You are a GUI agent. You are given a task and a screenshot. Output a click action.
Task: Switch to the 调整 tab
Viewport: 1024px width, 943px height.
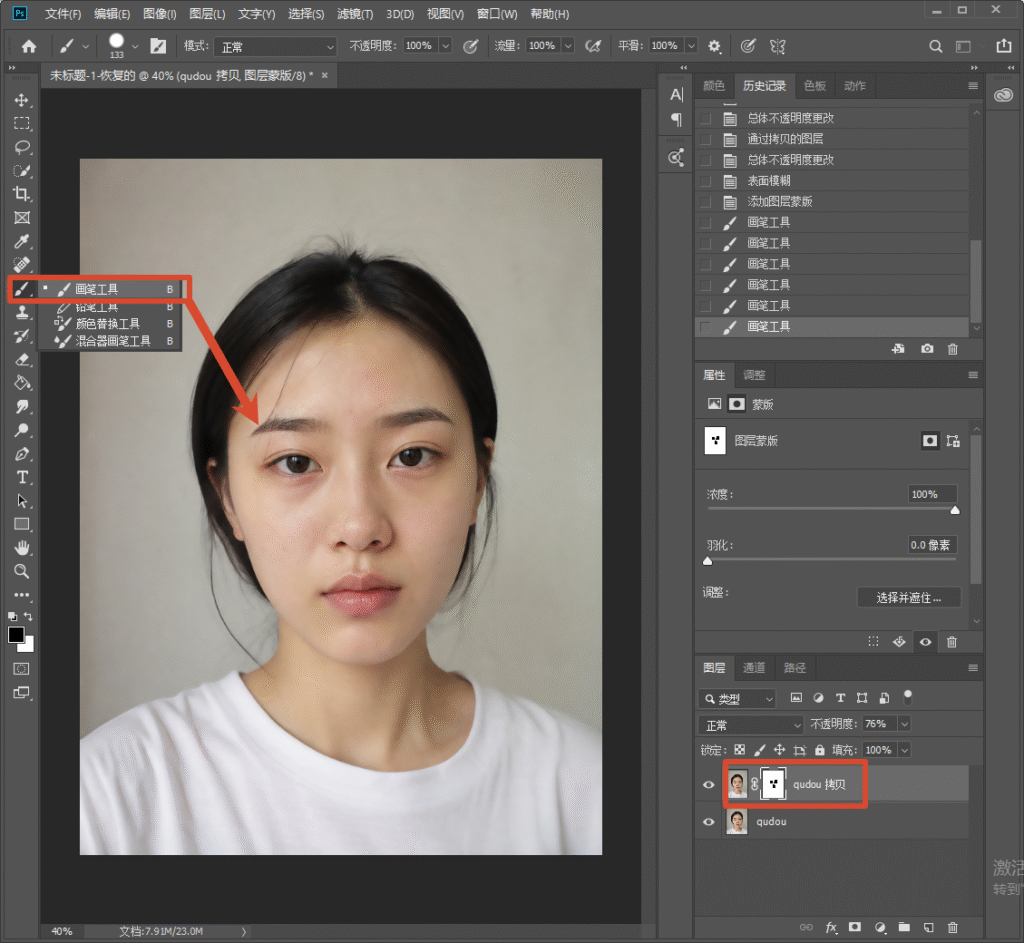tap(754, 375)
